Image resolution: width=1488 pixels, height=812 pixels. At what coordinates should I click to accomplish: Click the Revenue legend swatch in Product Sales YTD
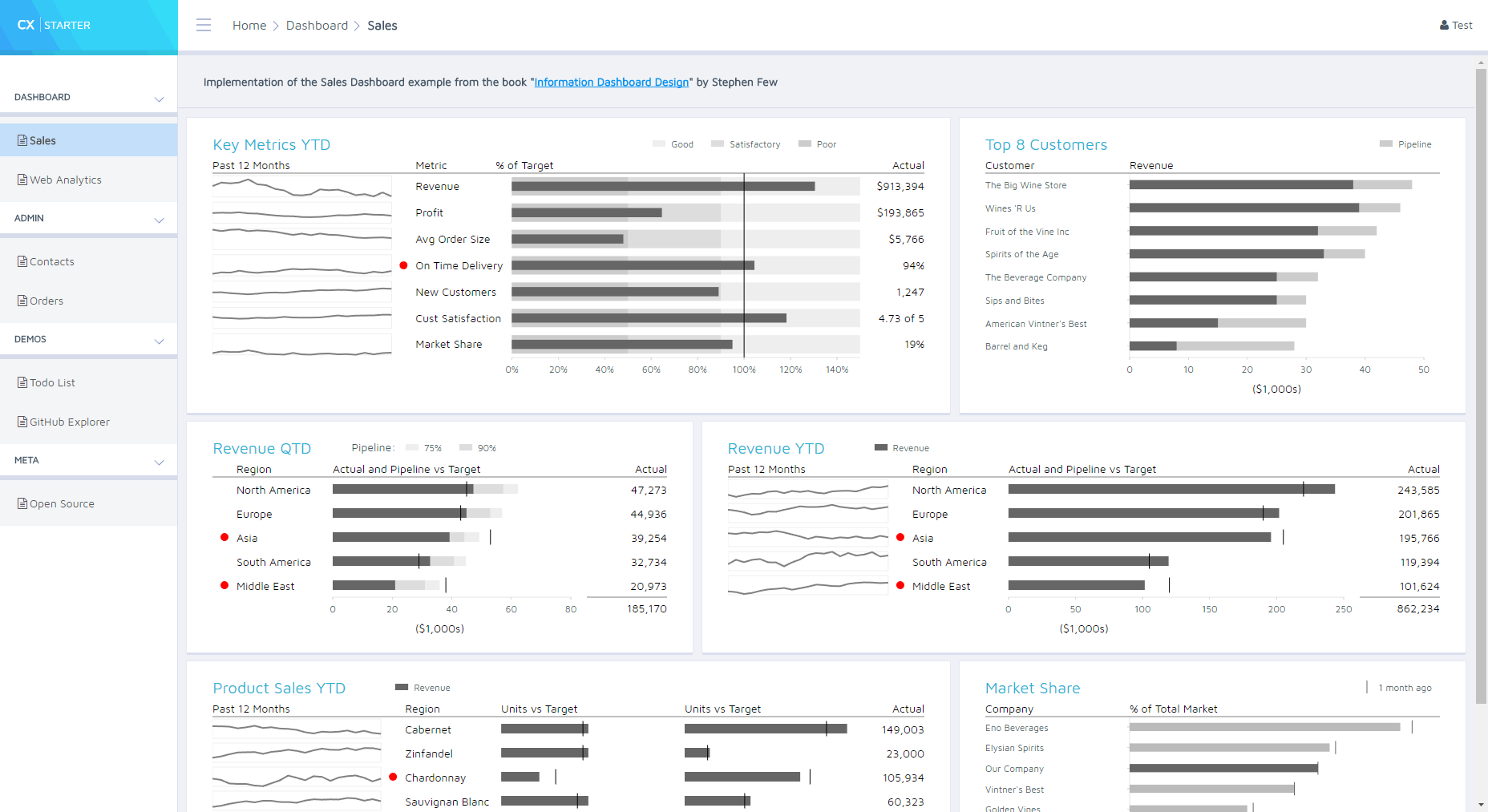coord(402,688)
